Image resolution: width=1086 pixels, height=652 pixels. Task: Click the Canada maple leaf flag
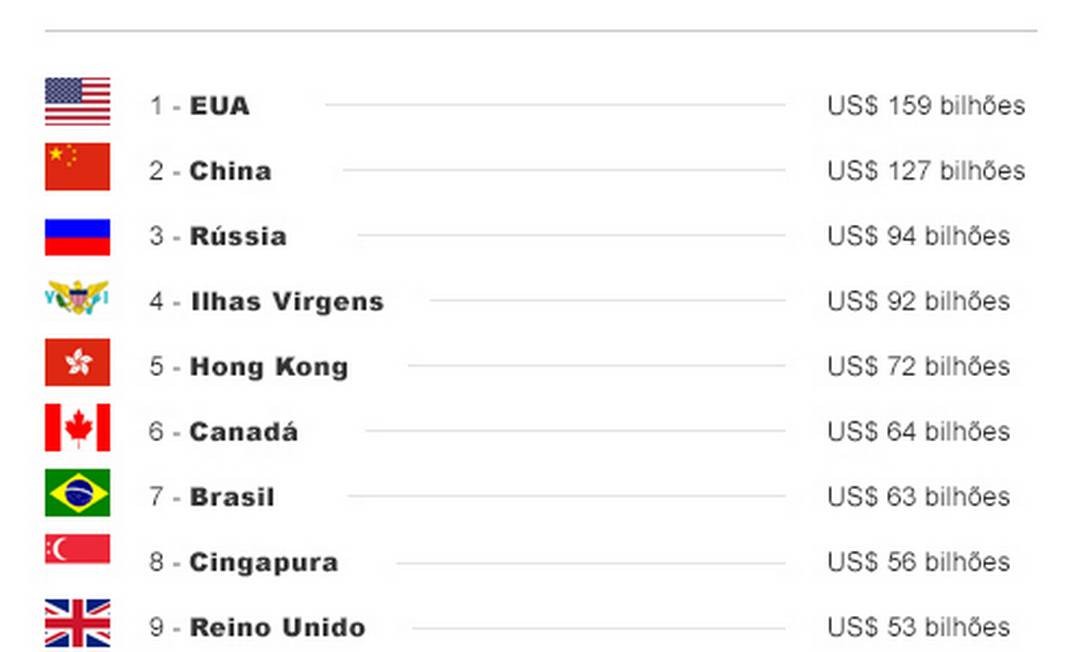(78, 428)
